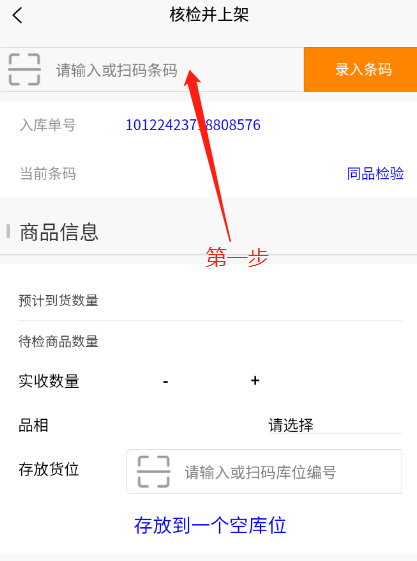Tap the barcode scan icon beside 请输入或扫码条码
The height and width of the screenshot is (561, 417).
(x=24, y=69)
